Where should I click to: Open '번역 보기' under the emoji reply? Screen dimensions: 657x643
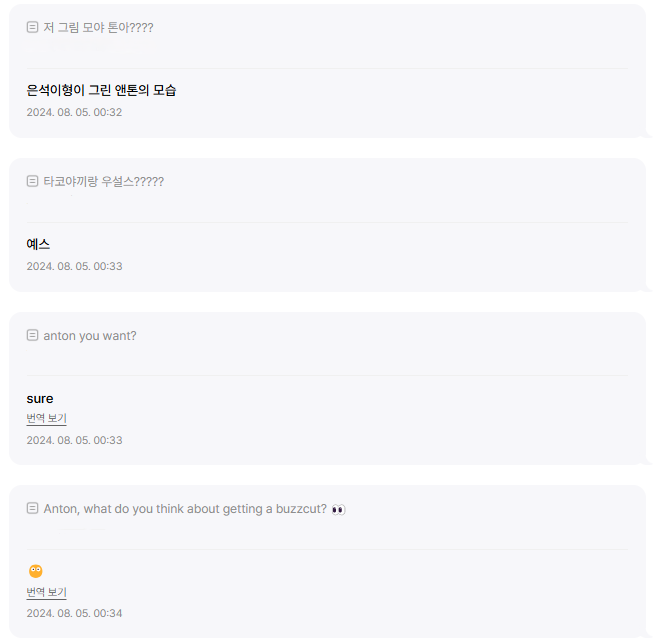tap(46, 592)
